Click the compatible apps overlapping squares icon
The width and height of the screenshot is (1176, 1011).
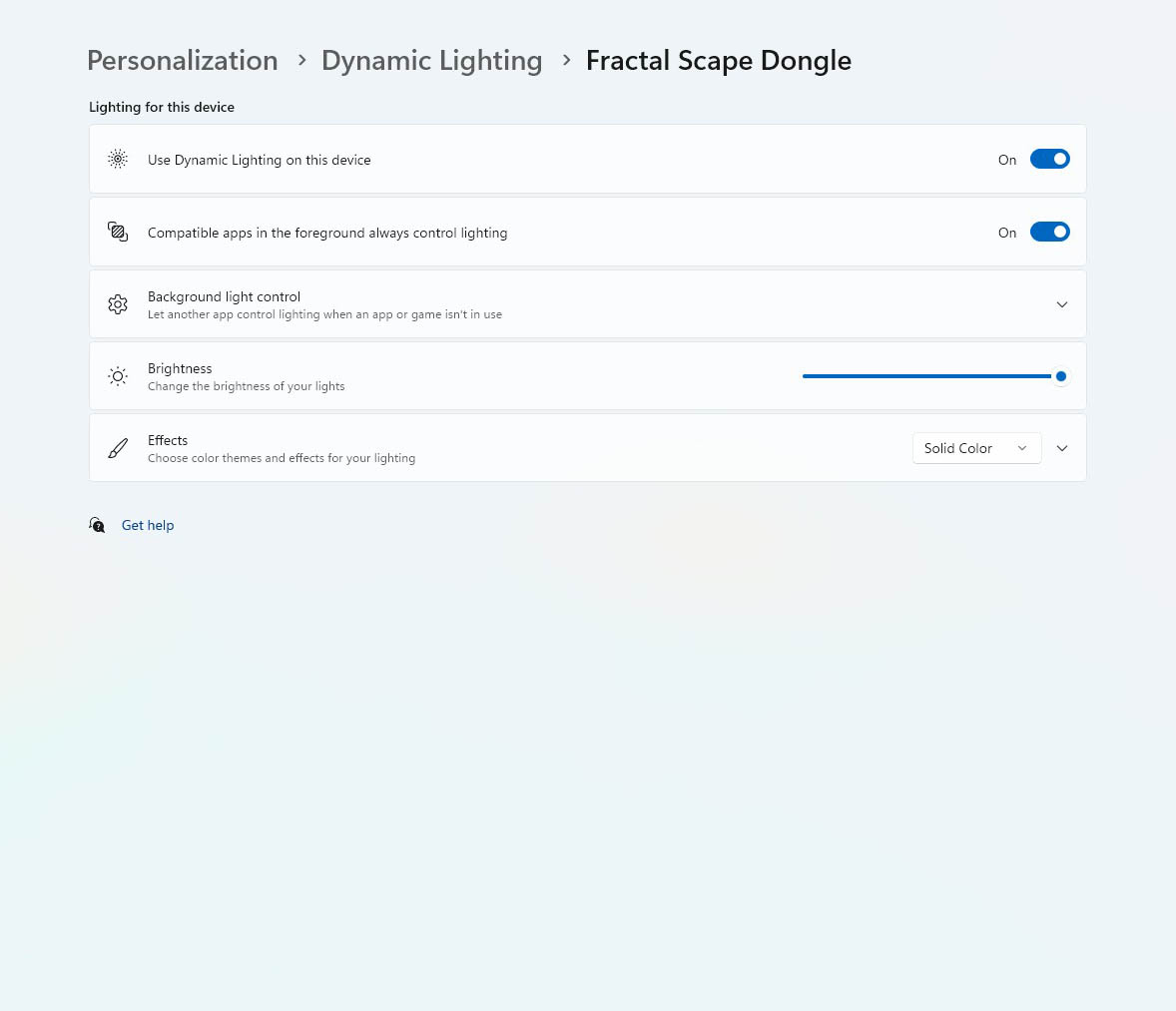click(x=118, y=232)
